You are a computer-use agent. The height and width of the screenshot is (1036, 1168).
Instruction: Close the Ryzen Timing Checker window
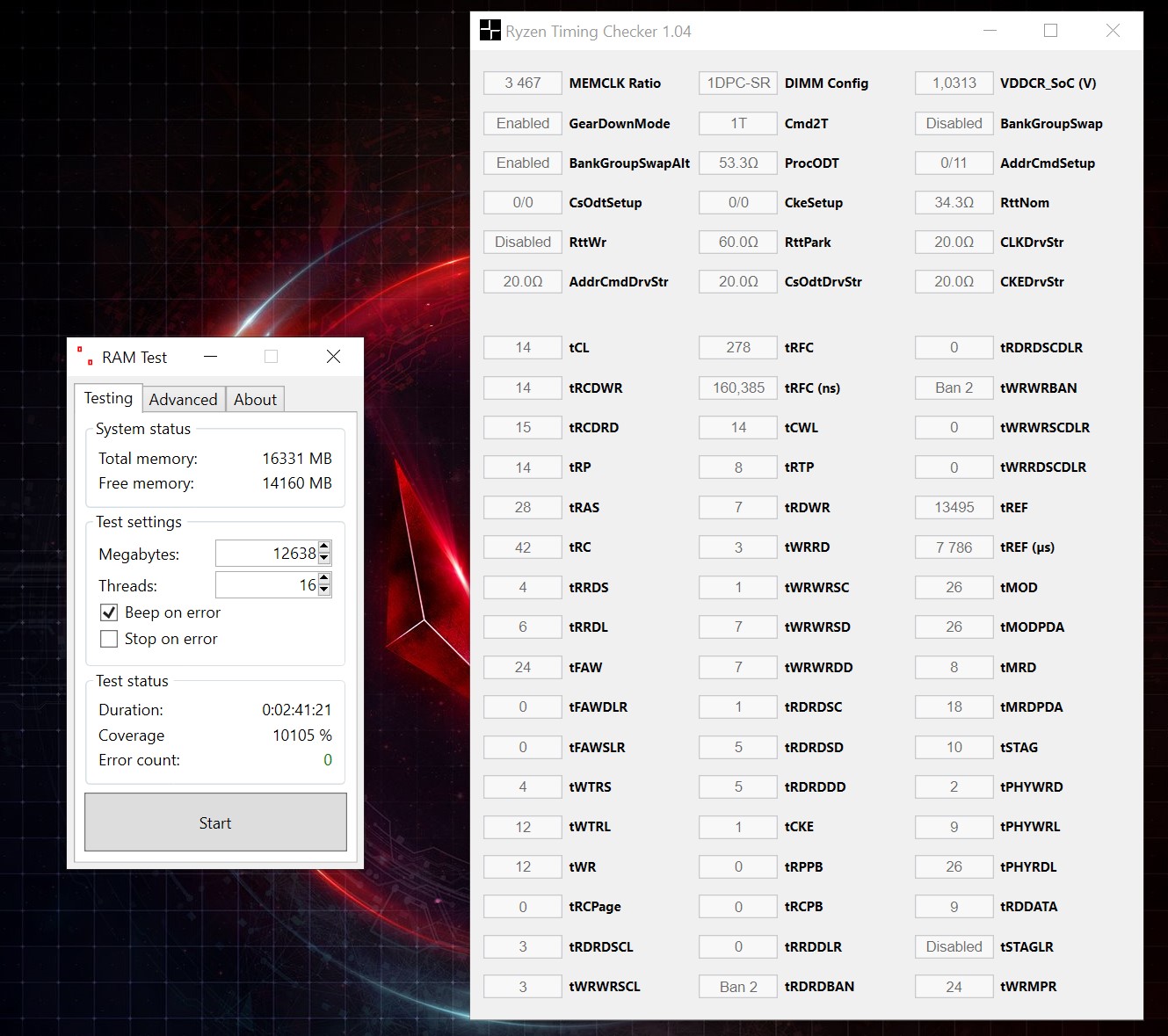(x=1113, y=31)
